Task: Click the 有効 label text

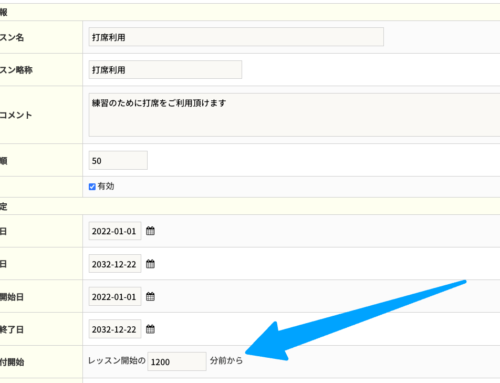Action: 106,186
